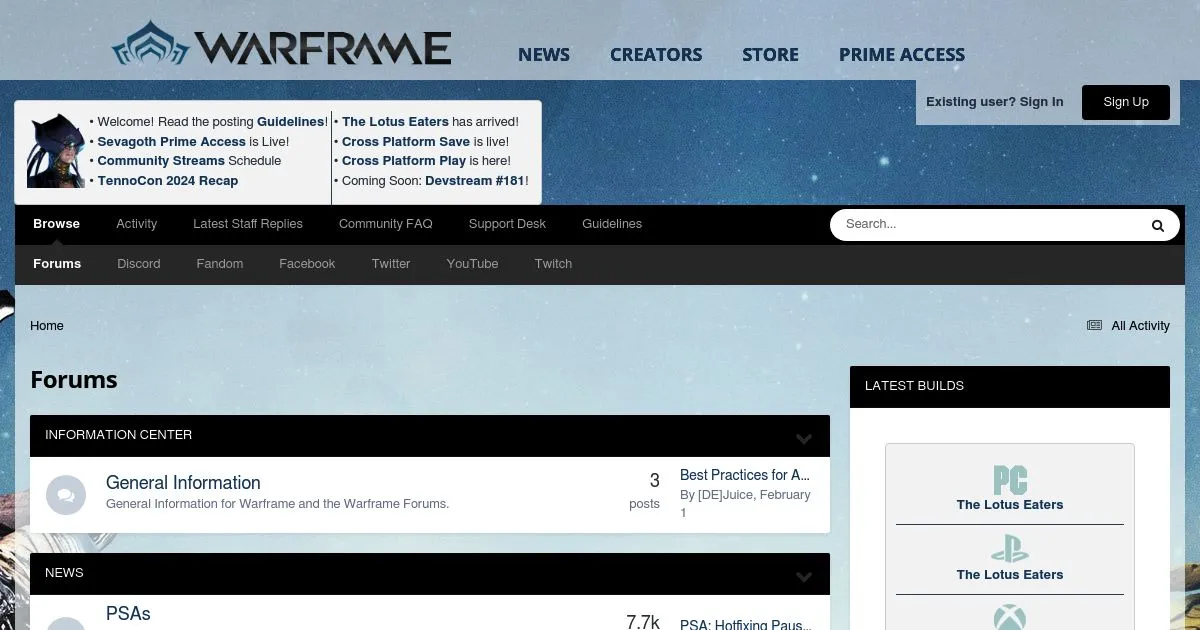Select the Browse tab
Image resolution: width=1200 pixels, height=630 pixels.
coord(56,224)
